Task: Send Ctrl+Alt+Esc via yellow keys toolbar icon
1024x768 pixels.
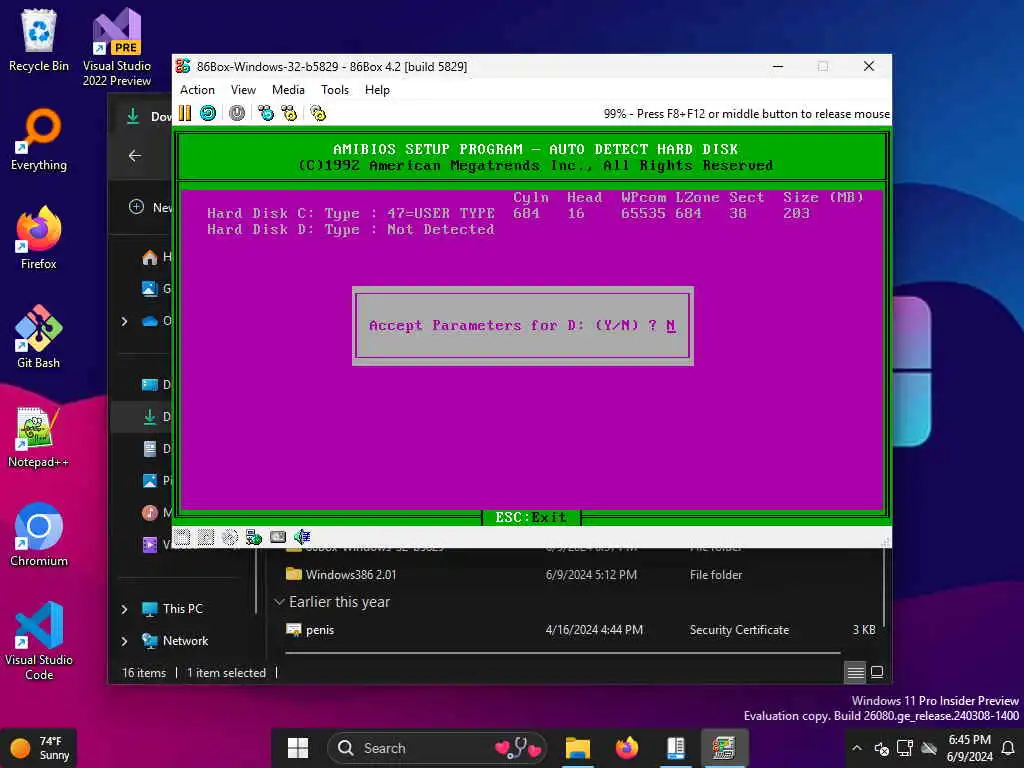Action: click(289, 113)
